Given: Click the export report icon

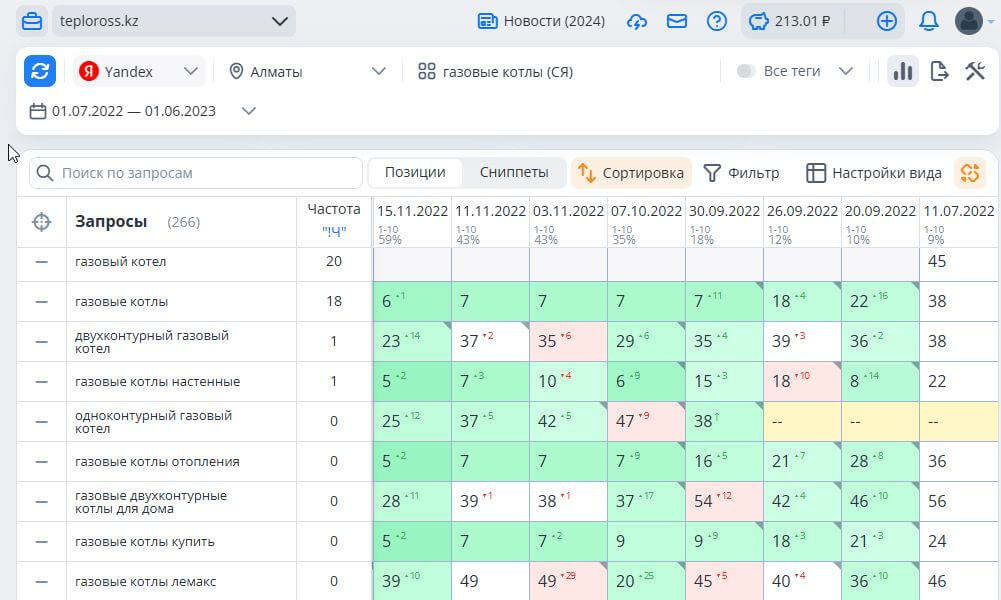Looking at the screenshot, I should (x=939, y=71).
